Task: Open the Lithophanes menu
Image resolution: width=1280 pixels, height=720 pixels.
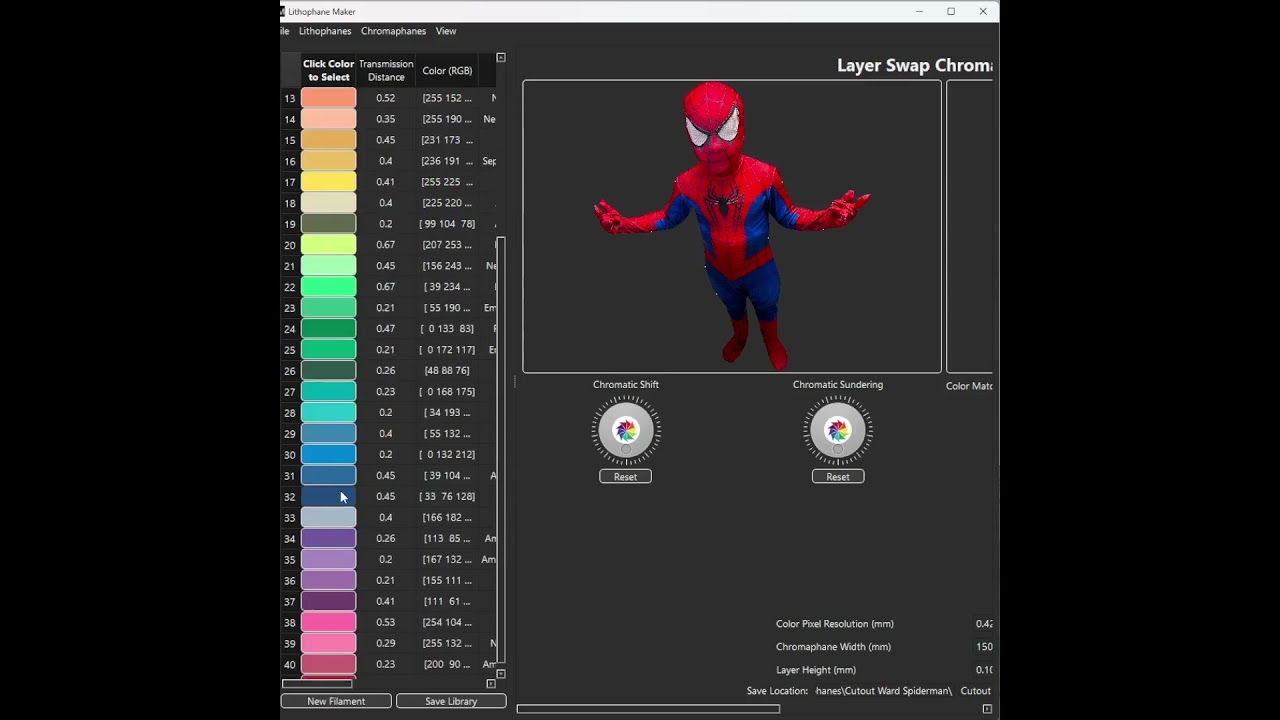Action: point(325,31)
